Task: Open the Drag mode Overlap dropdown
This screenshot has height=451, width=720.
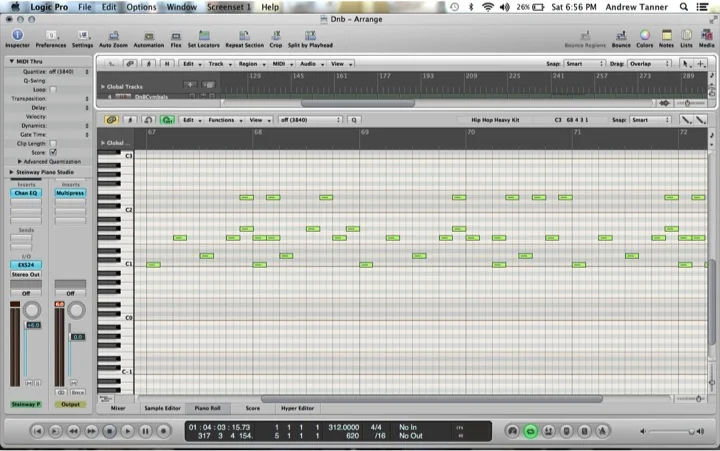Action: click(x=649, y=64)
